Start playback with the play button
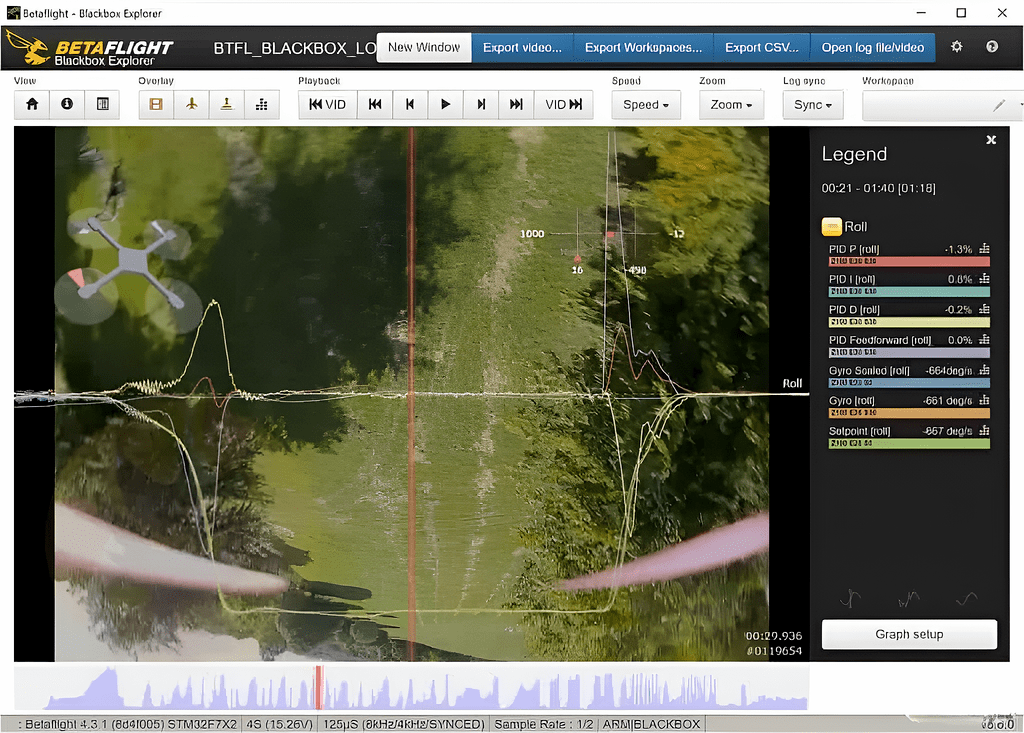The width and height of the screenshot is (1024, 733). (445, 105)
